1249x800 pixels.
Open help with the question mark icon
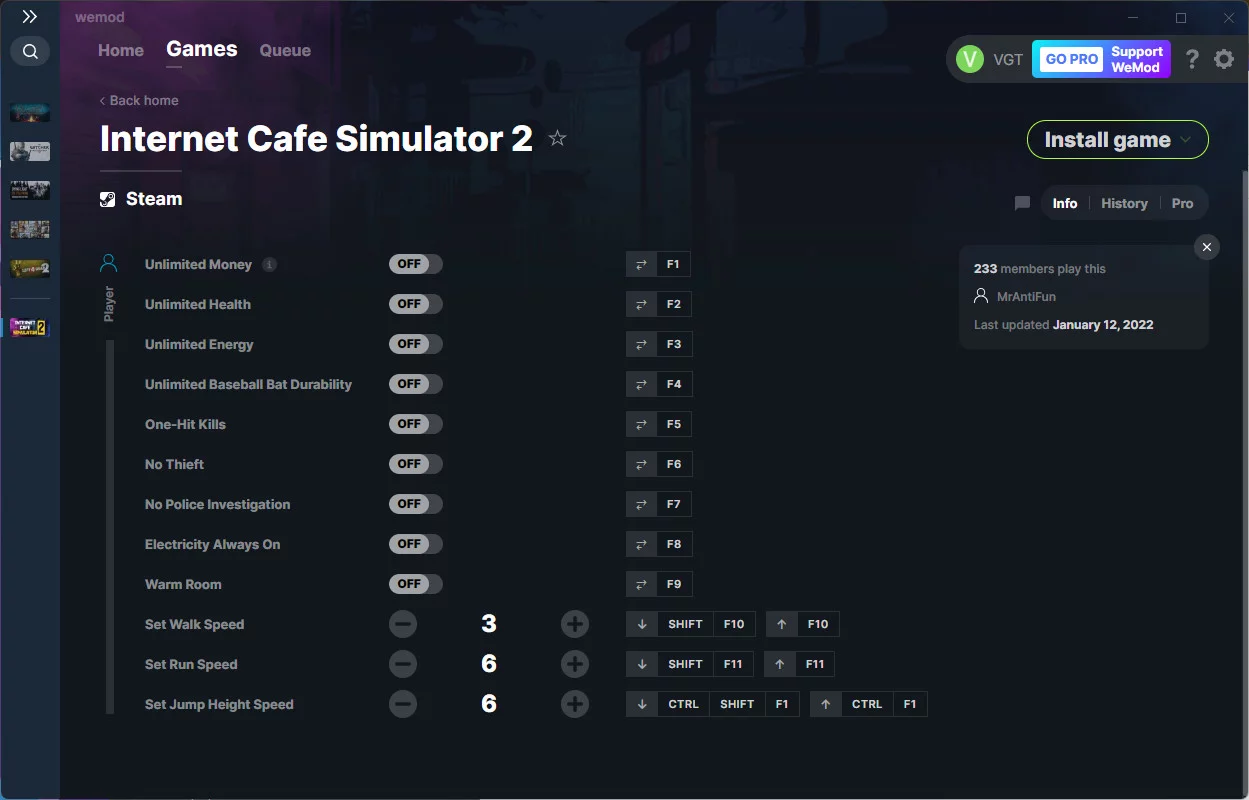(1192, 59)
